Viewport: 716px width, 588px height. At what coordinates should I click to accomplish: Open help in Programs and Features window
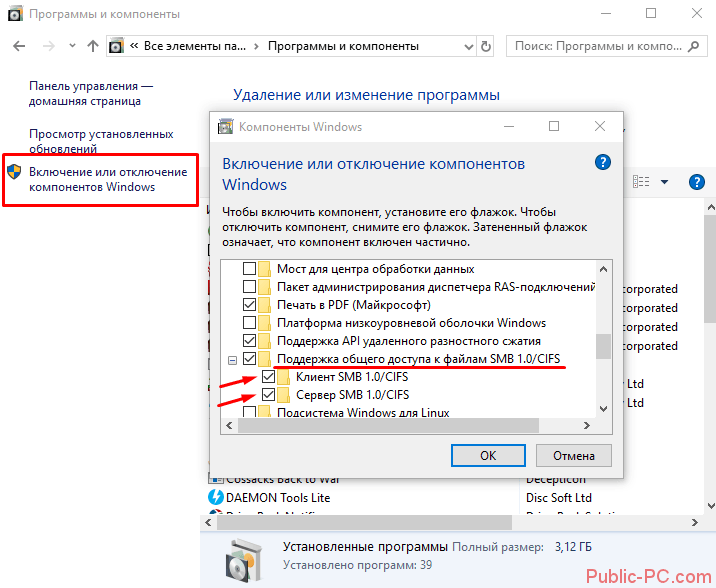696,182
